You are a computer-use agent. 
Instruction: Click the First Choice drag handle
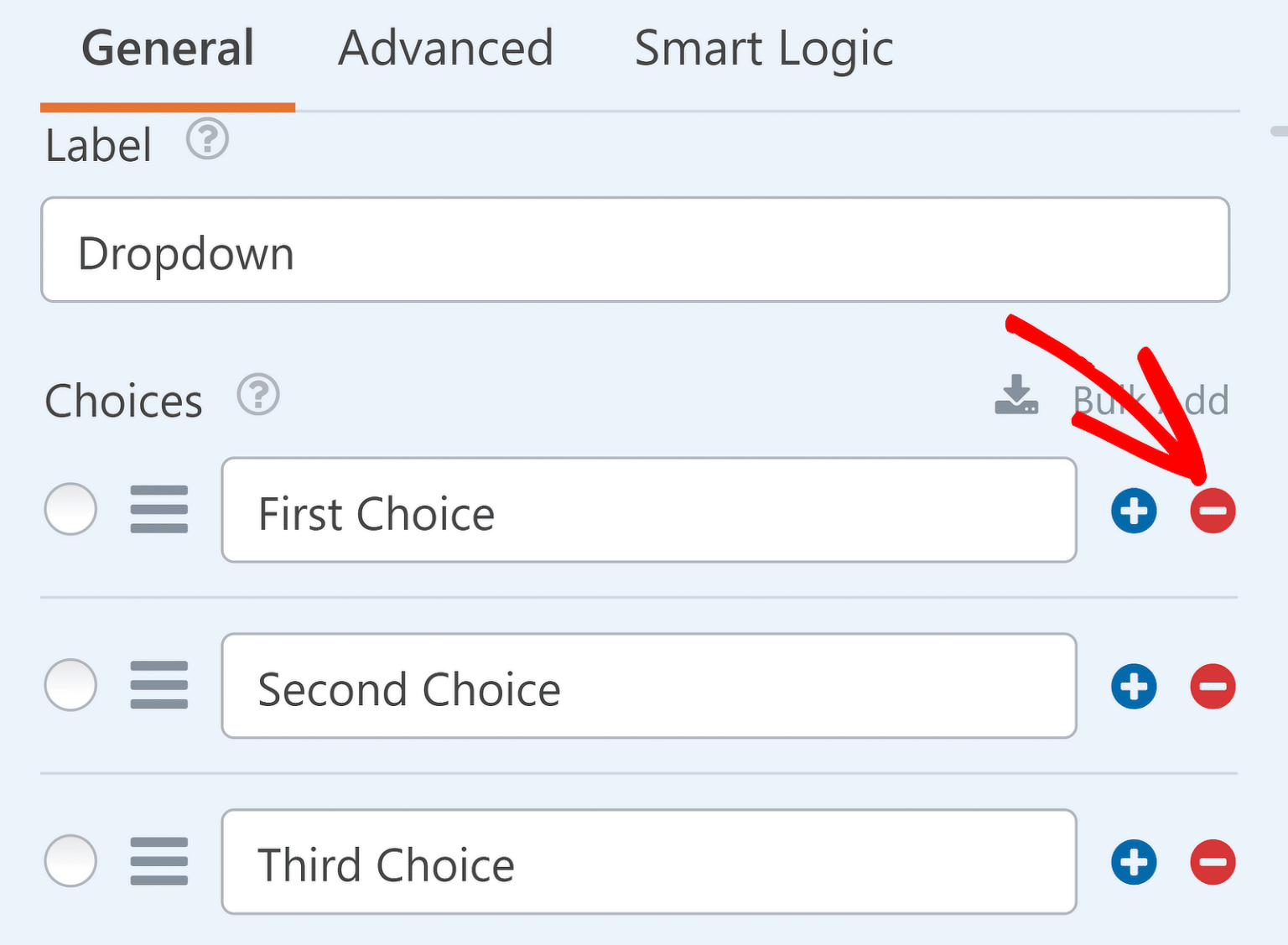(x=158, y=510)
